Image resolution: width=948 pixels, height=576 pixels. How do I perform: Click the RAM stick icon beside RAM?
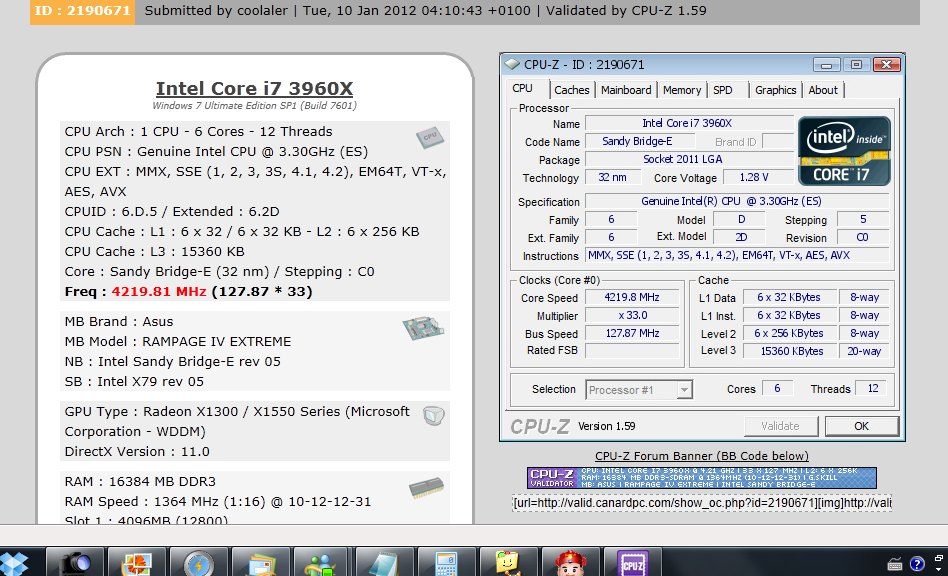(x=426, y=488)
